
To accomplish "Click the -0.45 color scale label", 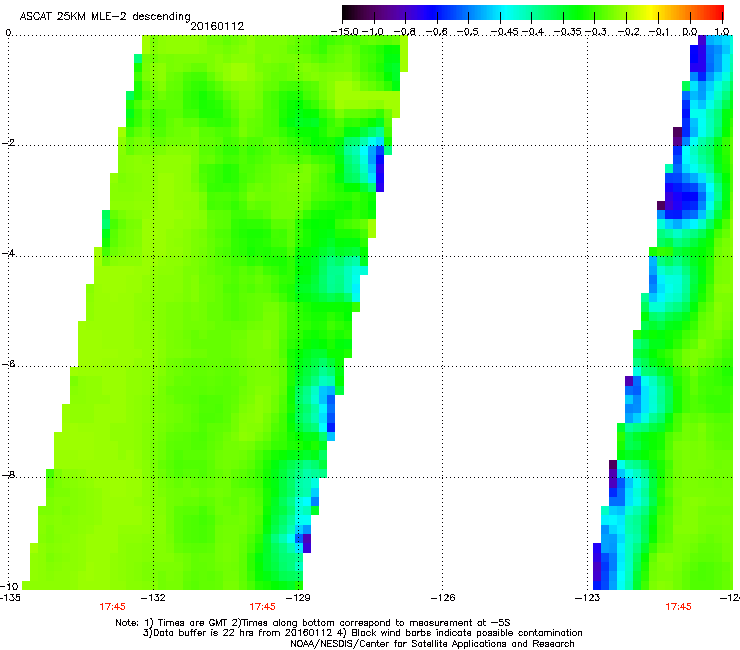I will tap(504, 32).
